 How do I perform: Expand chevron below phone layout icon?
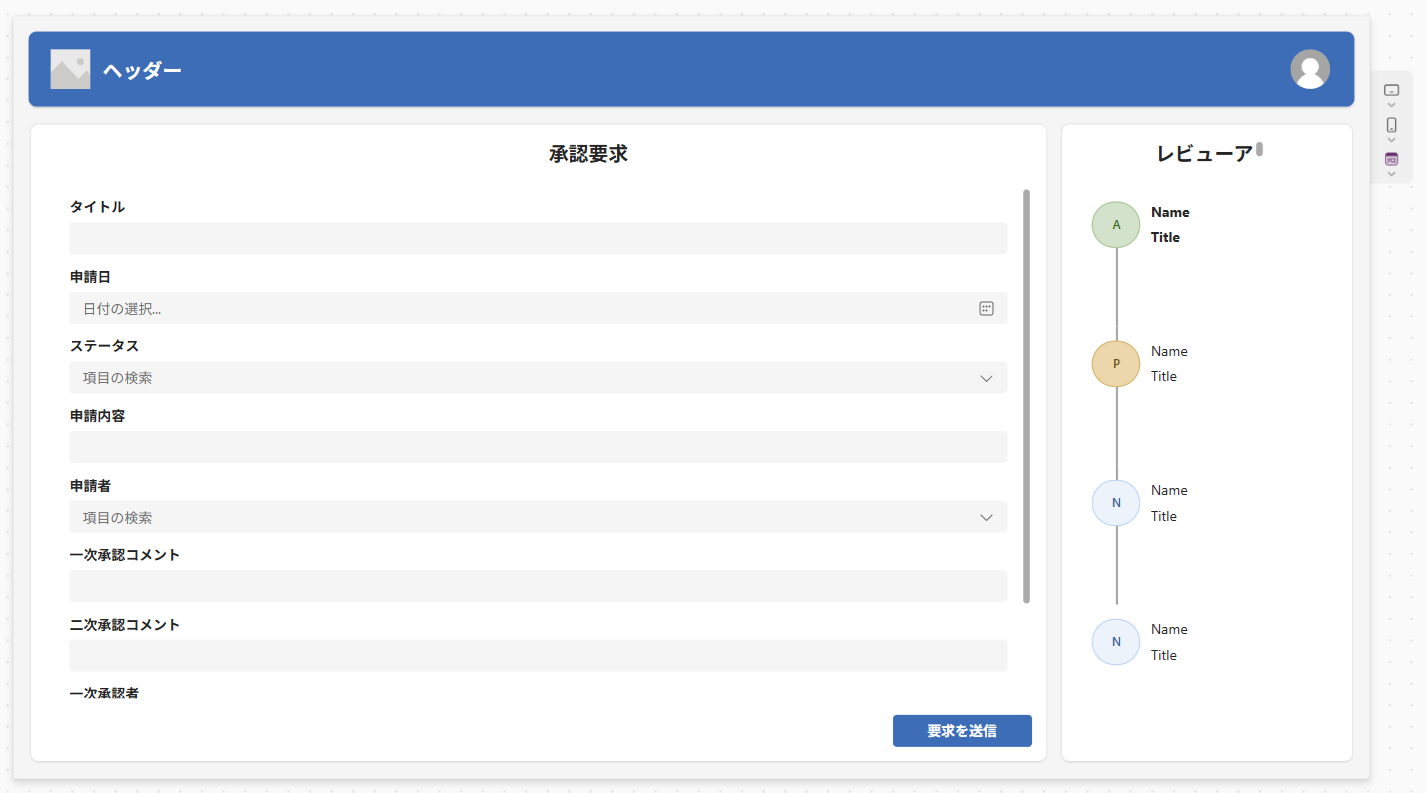[1391, 140]
